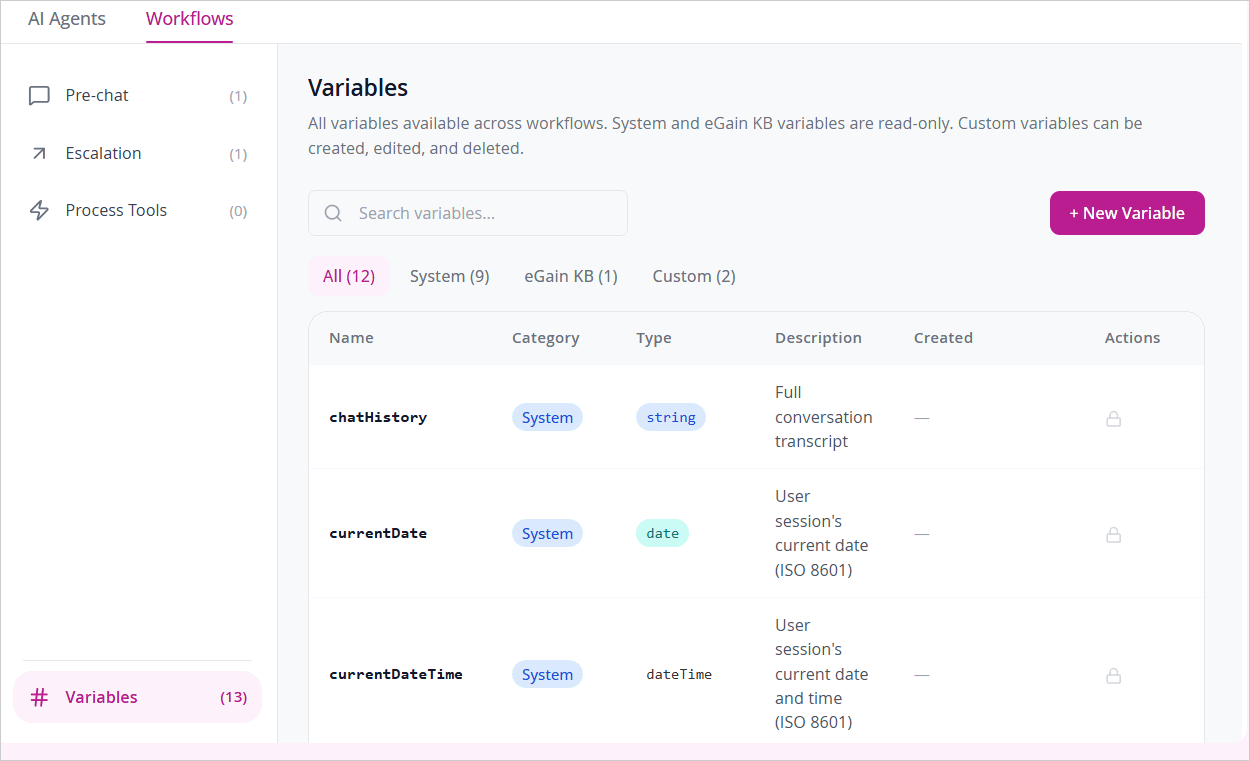Click the search magnifier icon
1250x761 pixels.
coord(333,213)
